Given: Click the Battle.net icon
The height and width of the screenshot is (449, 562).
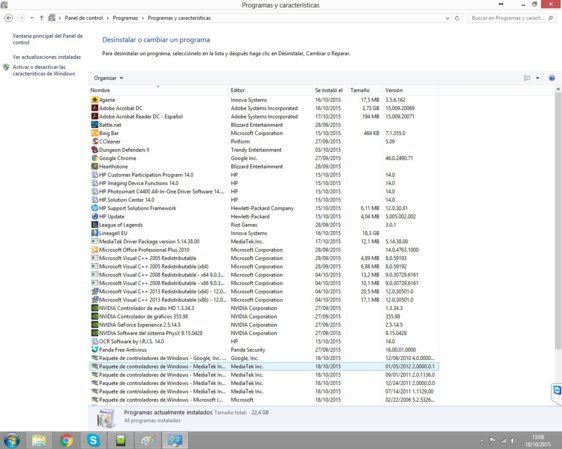Looking at the screenshot, I should tap(95, 125).
